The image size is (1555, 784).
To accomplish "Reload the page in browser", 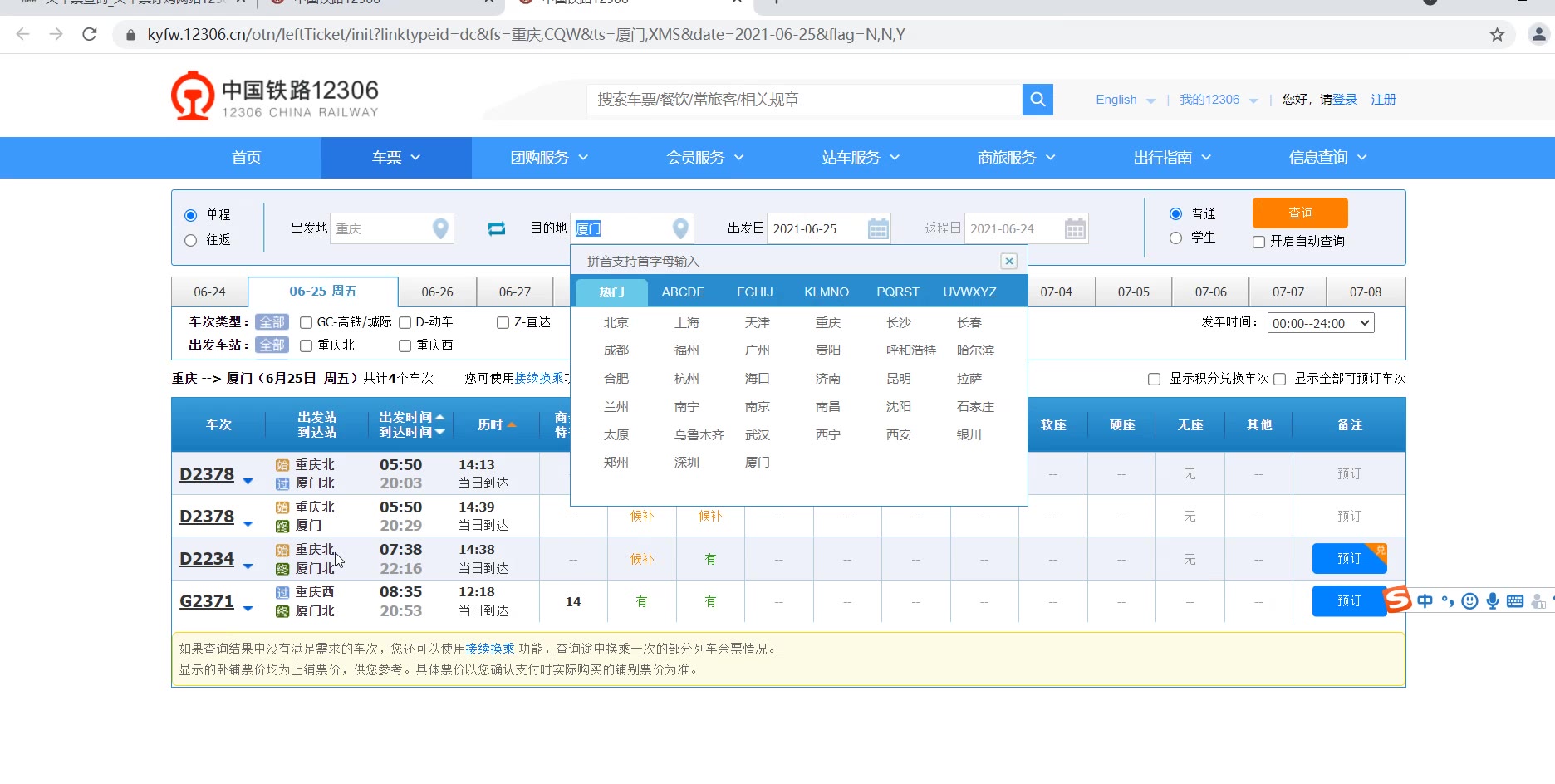I will click(x=90, y=35).
